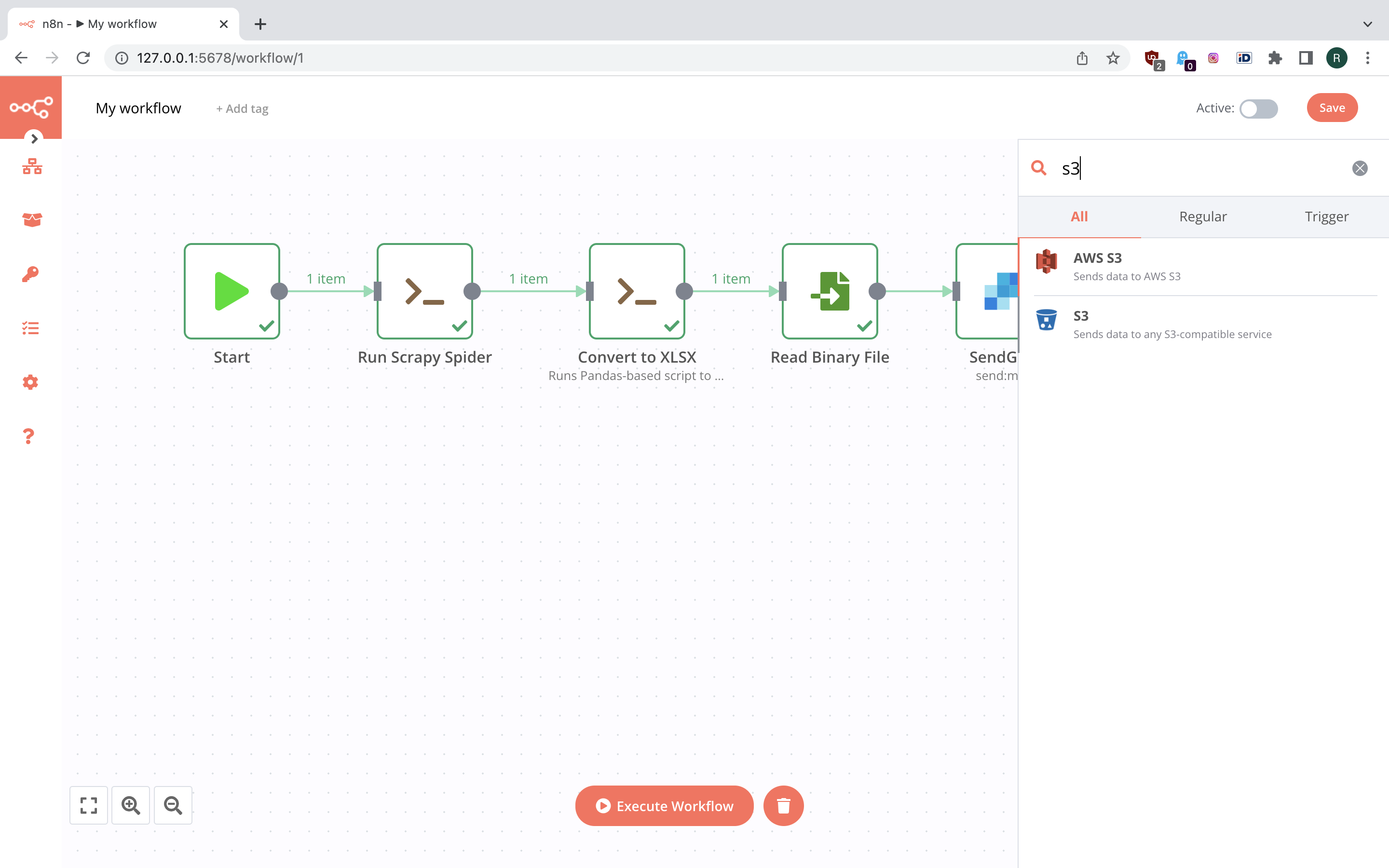Select the Run Scrapy Spider node

(x=425, y=291)
